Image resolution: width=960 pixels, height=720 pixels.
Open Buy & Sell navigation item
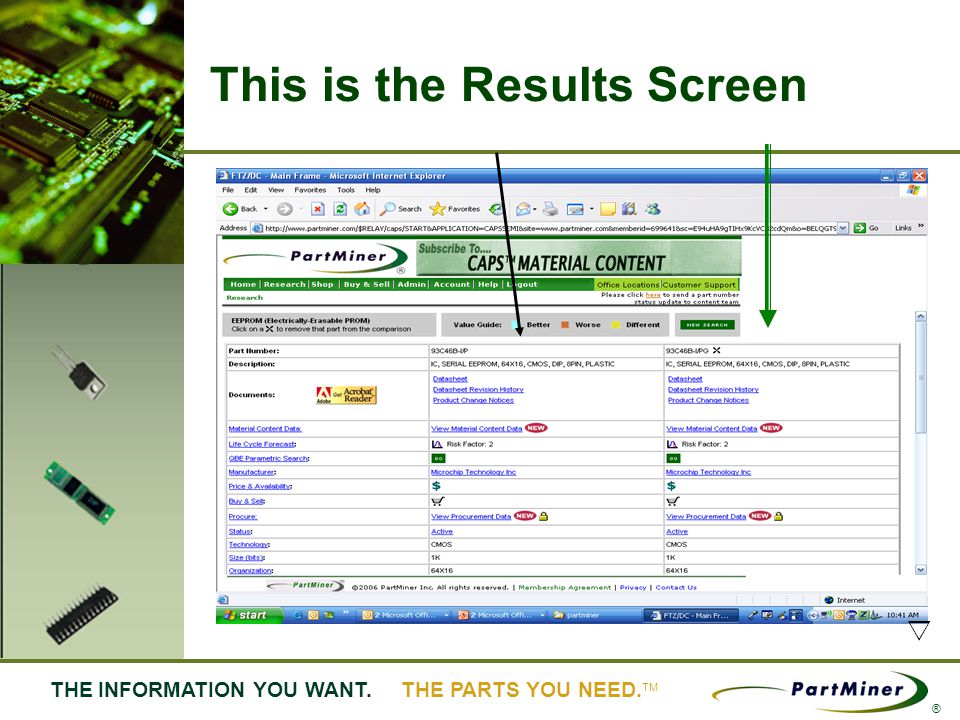(367, 284)
